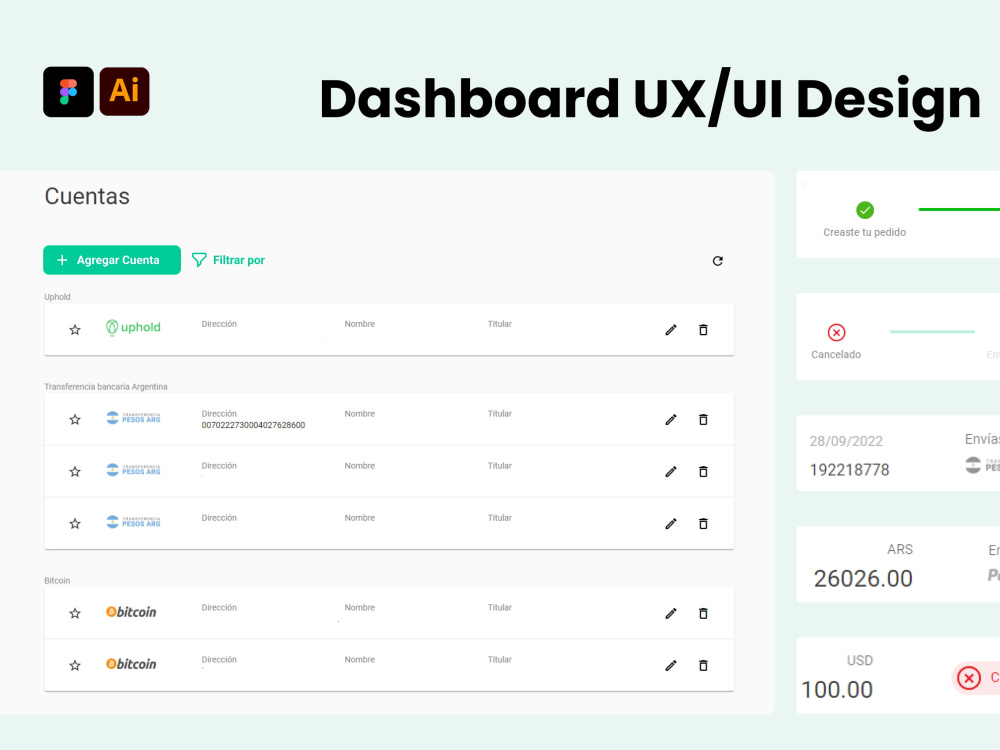The image size is (1000, 750).
Task: Edit the Pesos ARG account 0070222730004027628600
Action: click(671, 420)
